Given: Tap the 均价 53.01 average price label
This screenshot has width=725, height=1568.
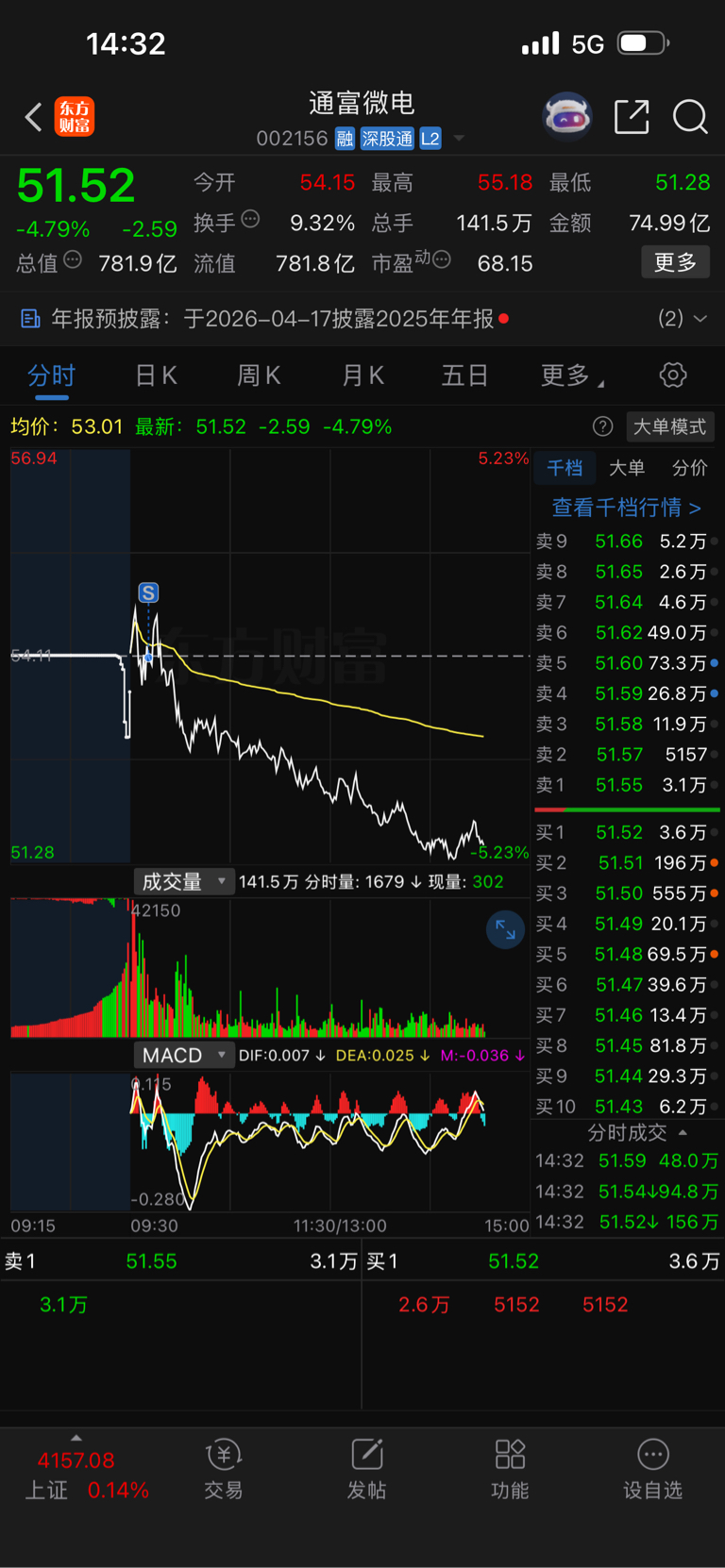Looking at the screenshot, I should click(67, 426).
